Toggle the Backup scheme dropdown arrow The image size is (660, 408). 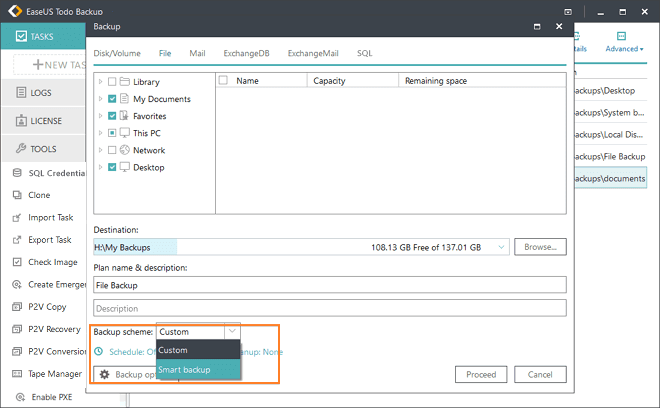coord(232,331)
